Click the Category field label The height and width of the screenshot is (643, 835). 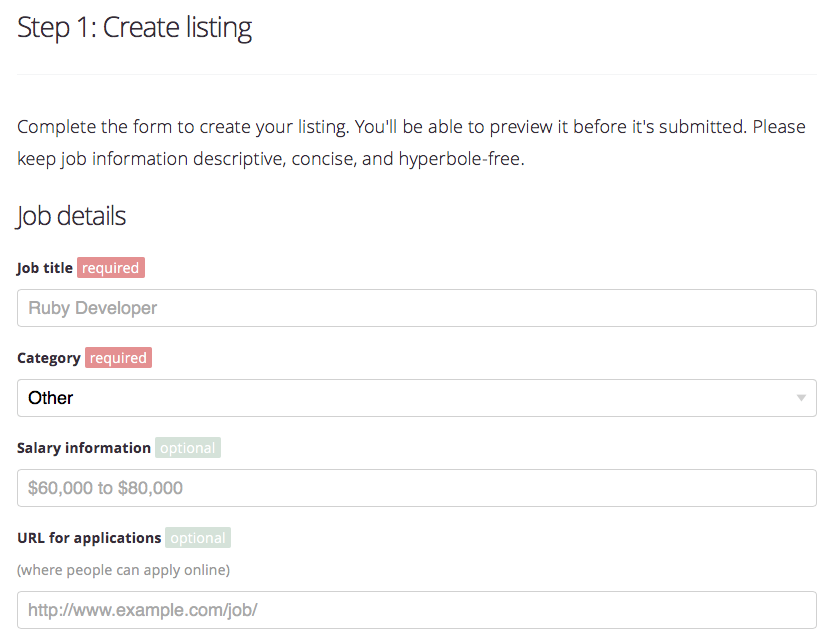(x=49, y=358)
